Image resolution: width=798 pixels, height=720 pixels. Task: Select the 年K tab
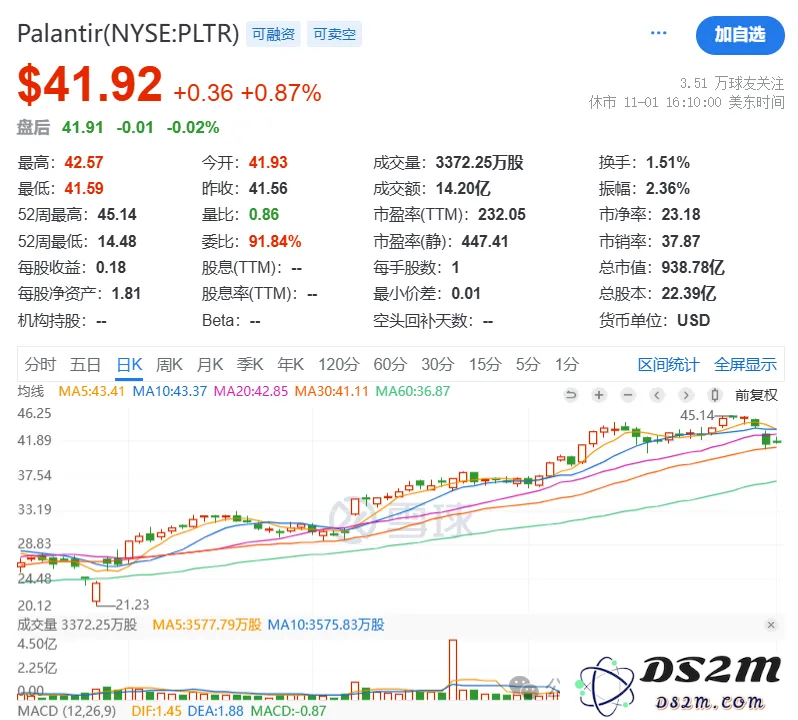point(291,364)
